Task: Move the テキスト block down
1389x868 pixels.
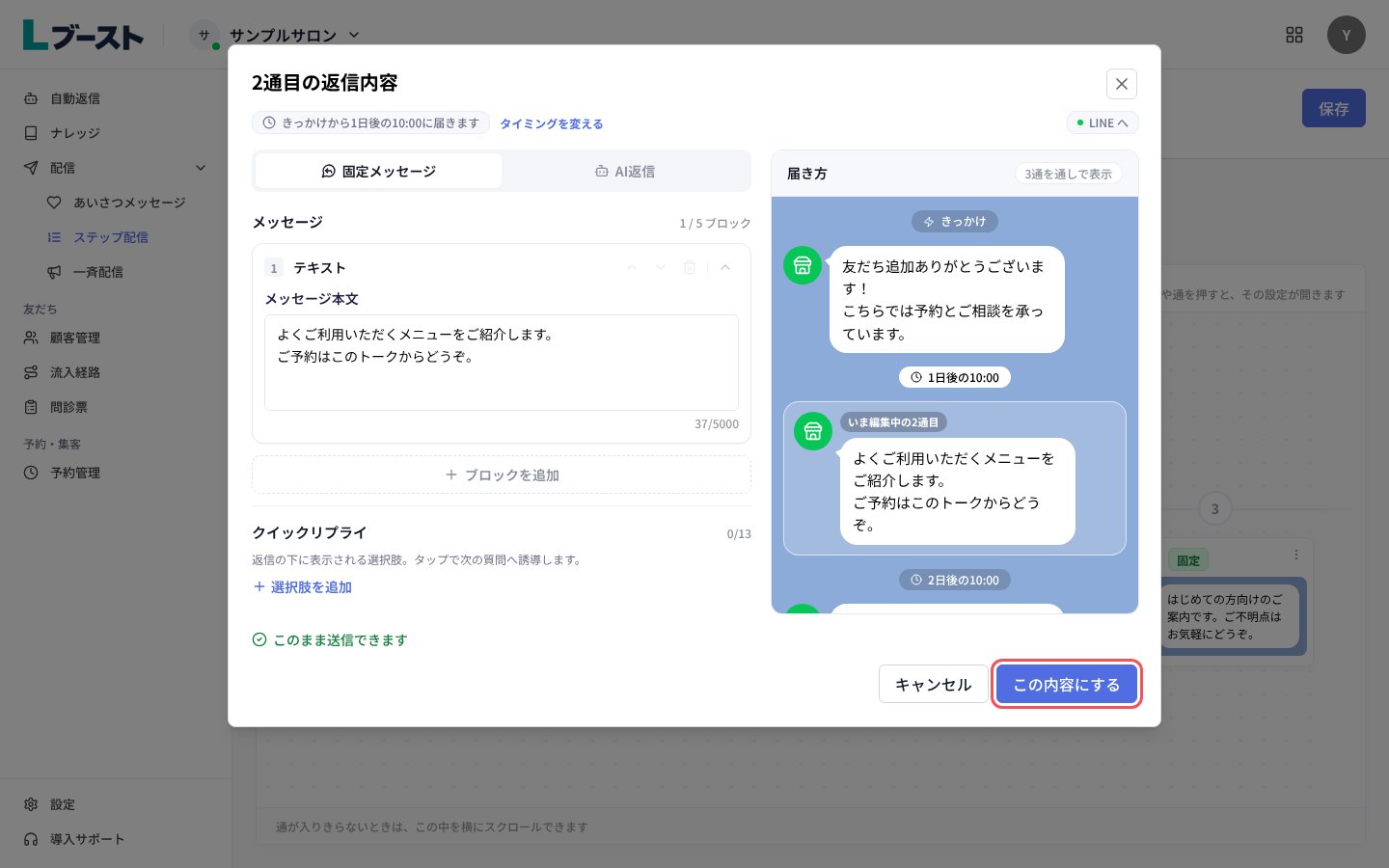Action: coord(661,267)
